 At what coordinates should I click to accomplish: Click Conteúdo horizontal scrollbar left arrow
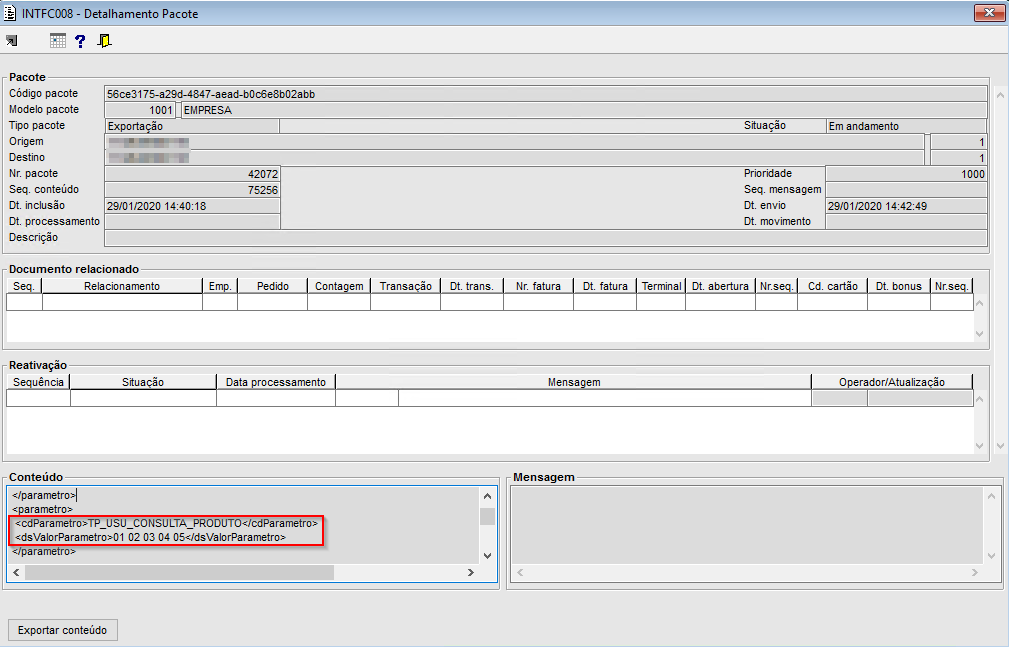[x=16, y=572]
